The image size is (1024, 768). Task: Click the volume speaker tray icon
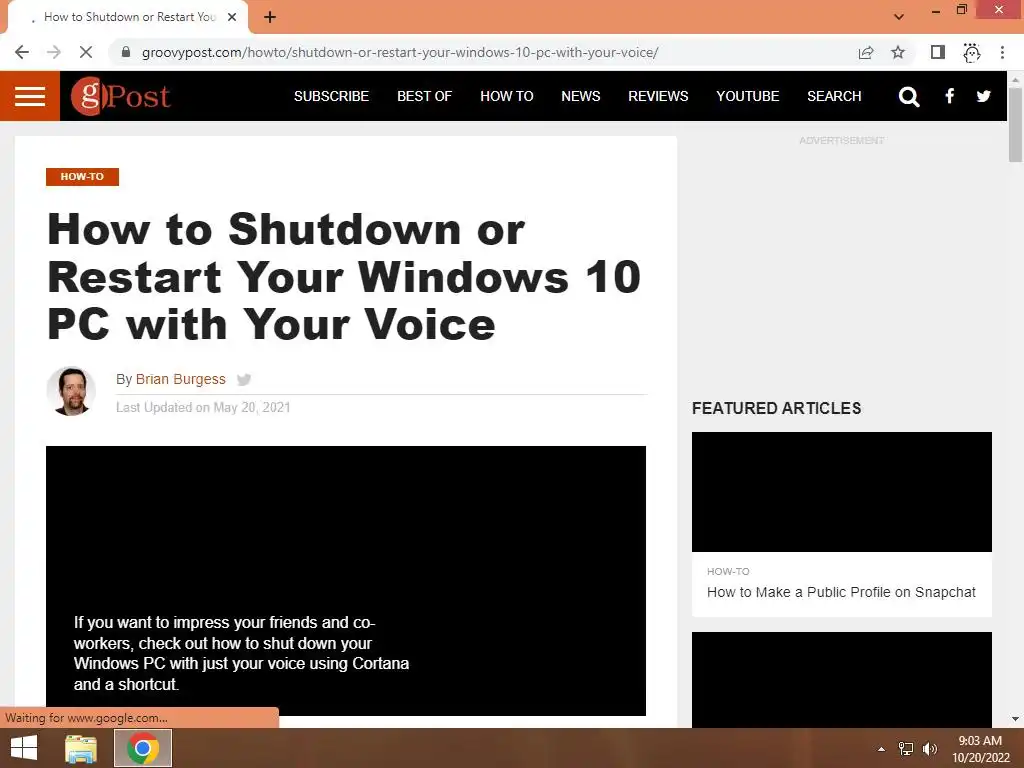pos(930,749)
